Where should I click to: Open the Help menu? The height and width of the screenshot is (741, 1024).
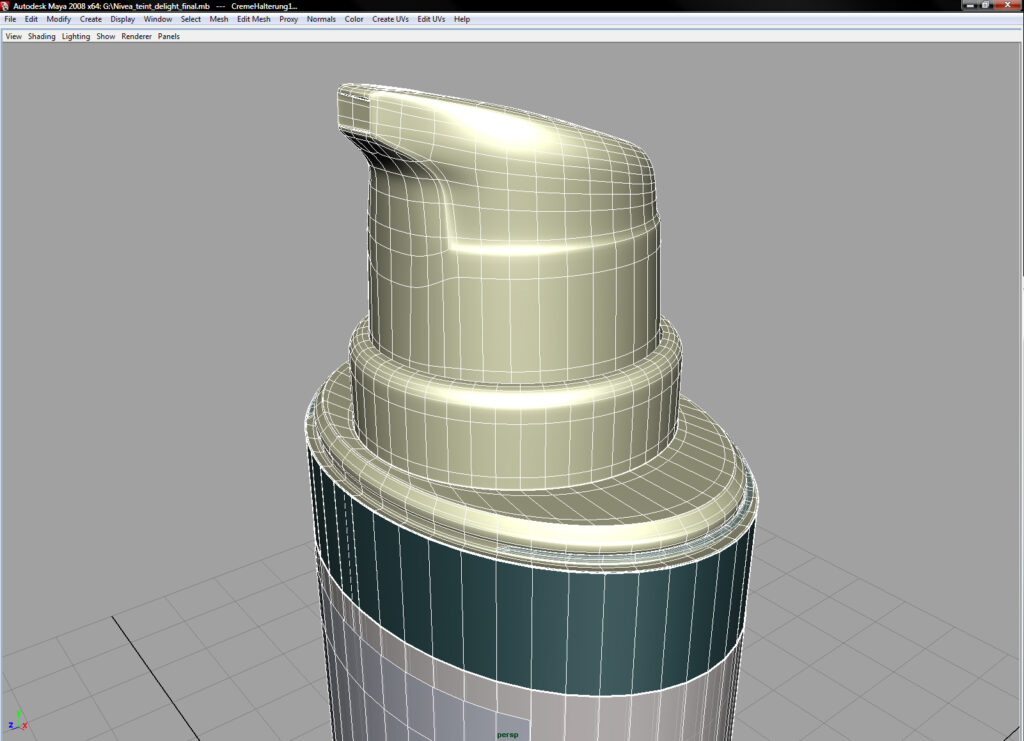(x=462, y=19)
